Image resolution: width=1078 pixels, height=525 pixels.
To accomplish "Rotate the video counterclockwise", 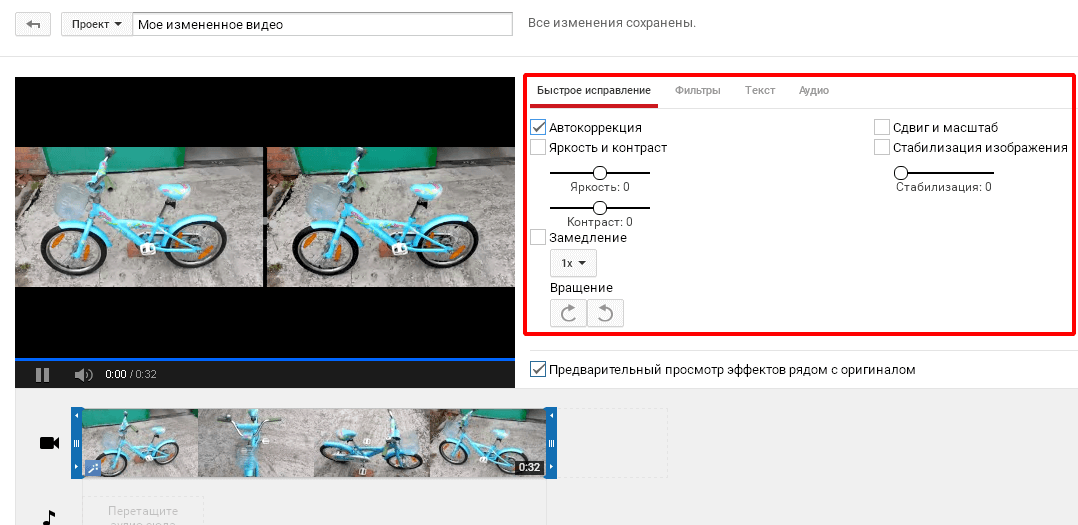I will [606, 313].
